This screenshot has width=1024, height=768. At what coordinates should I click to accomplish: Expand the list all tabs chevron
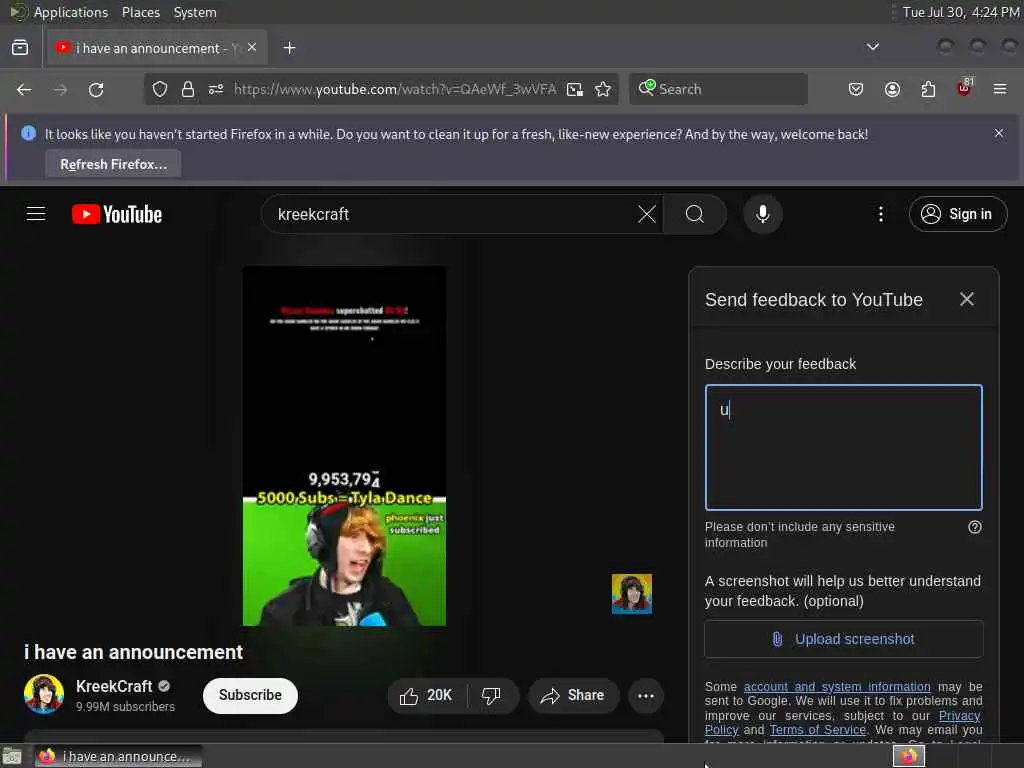[x=872, y=47]
